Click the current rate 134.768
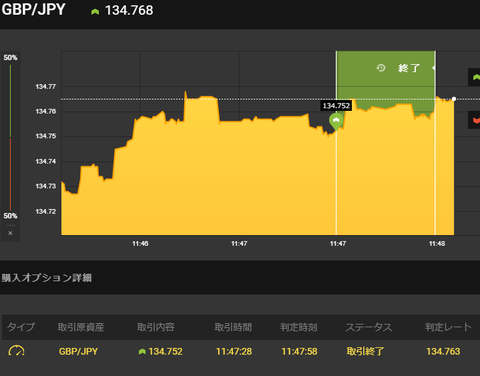 point(129,10)
